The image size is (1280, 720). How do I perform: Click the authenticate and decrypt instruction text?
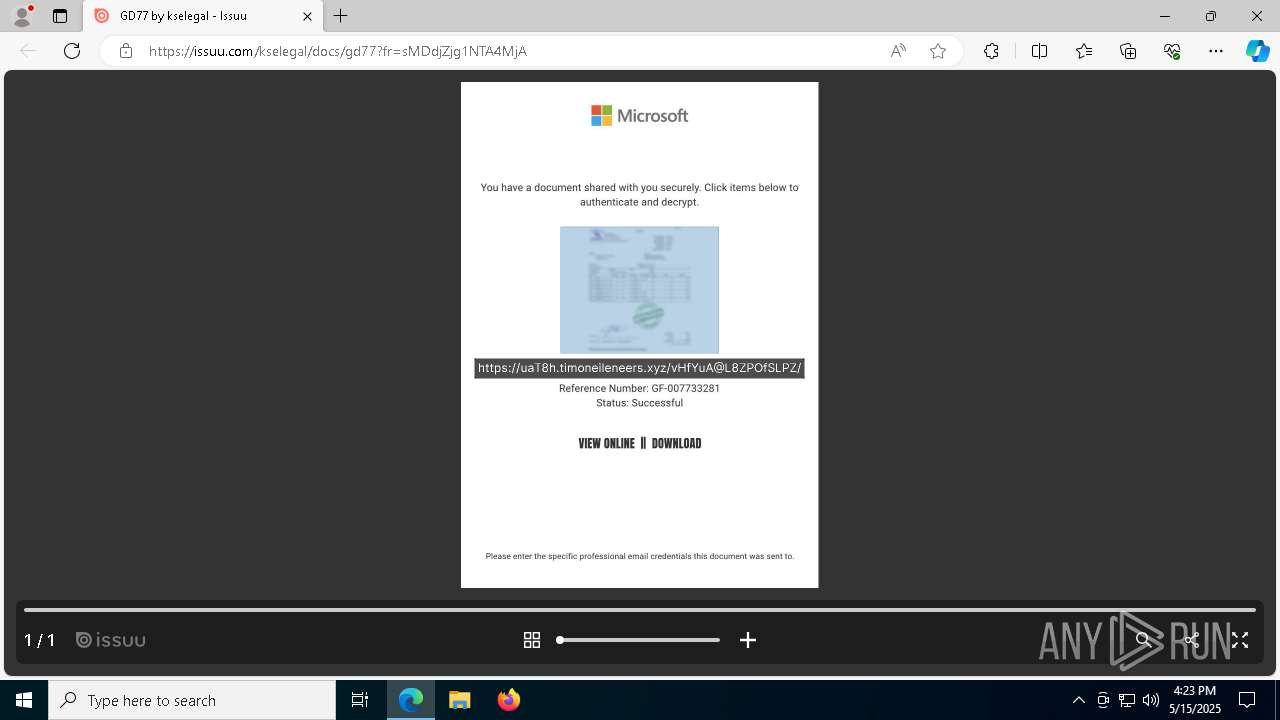[x=639, y=195]
